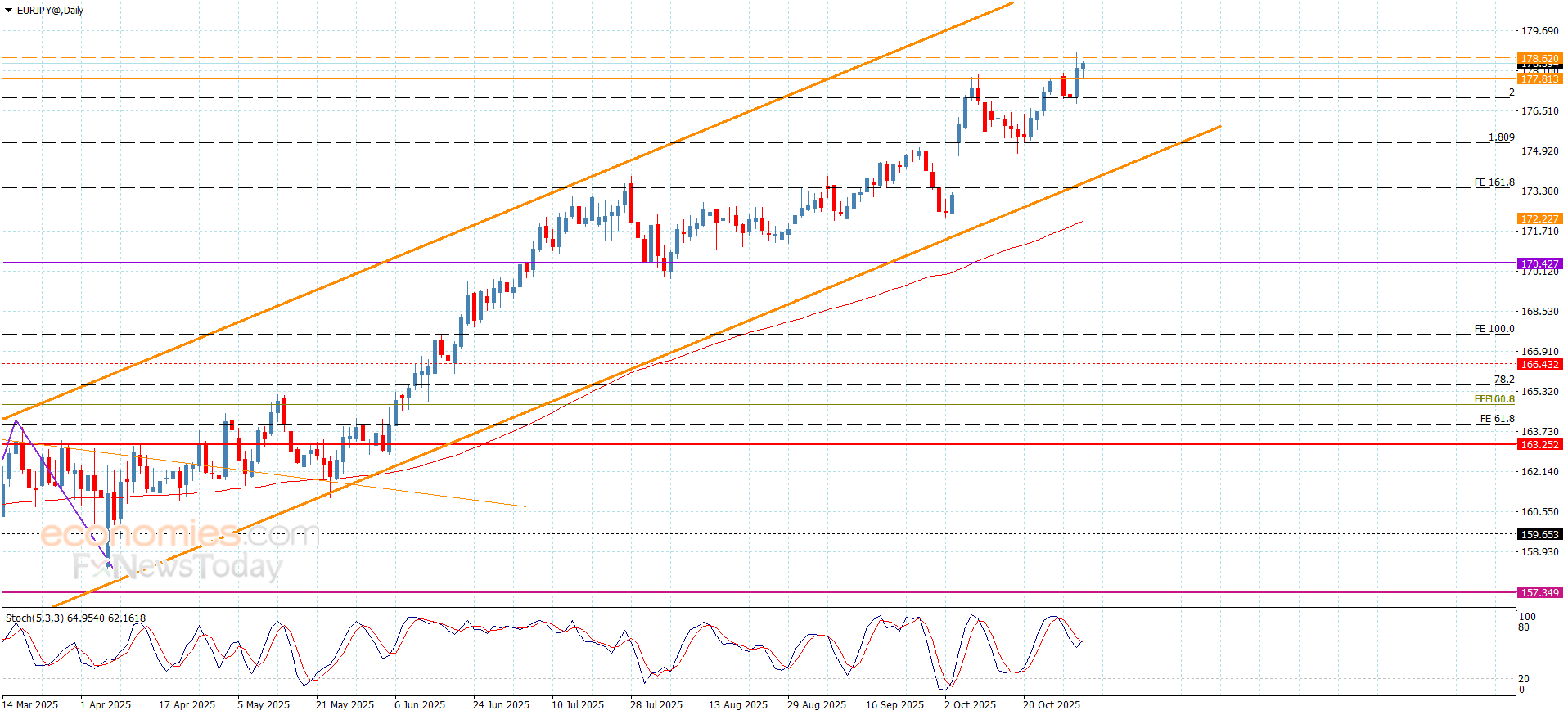Image resolution: width=1568 pixels, height=715 pixels.
Task: Select the 174.920 price axis value
Action: tap(1540, 151)
